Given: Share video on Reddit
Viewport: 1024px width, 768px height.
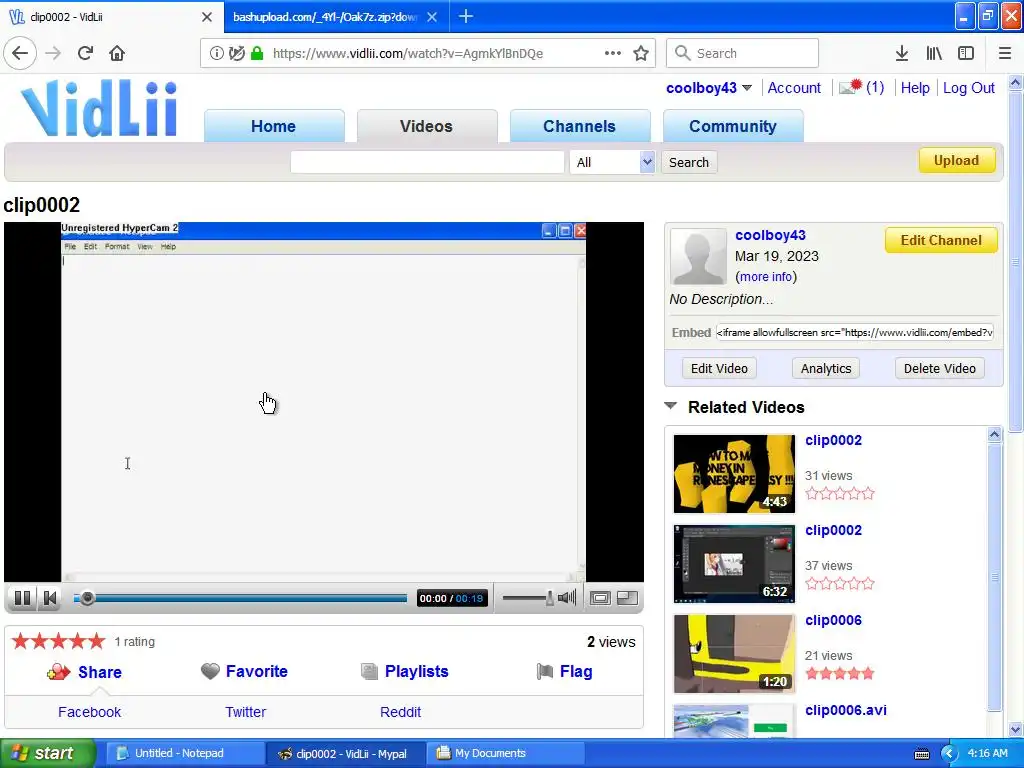Looking at the screenshot, I should pos(400,712).
